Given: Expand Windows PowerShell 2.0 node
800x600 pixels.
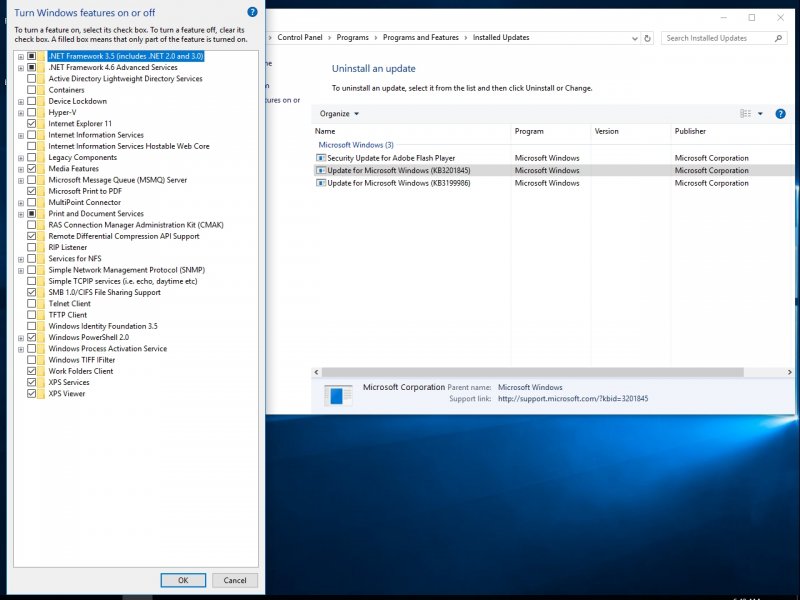Looking at the screenshot, I should [x=21, y=338].
